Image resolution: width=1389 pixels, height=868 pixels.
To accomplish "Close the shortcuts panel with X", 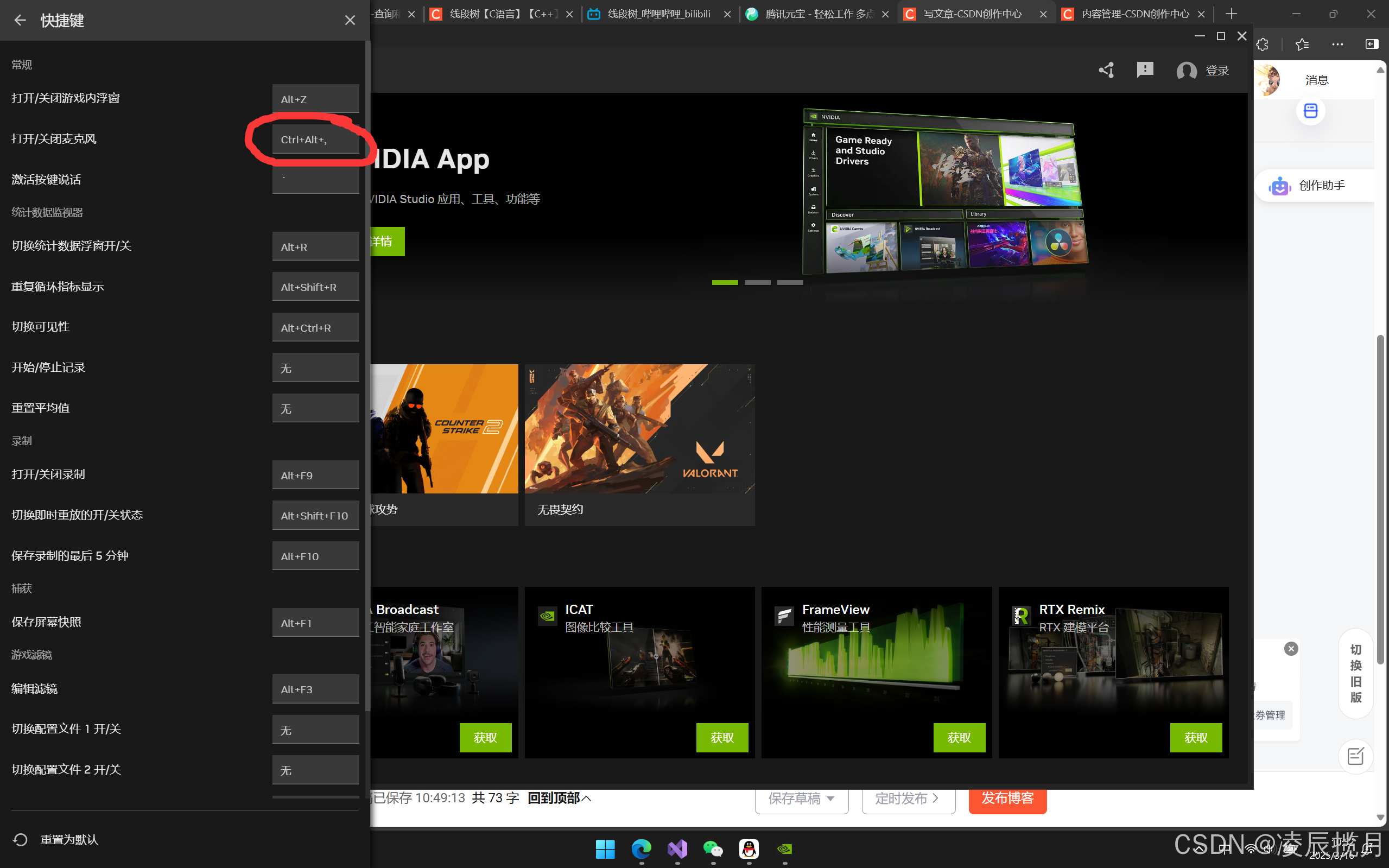I will click(x=350, y=21).
